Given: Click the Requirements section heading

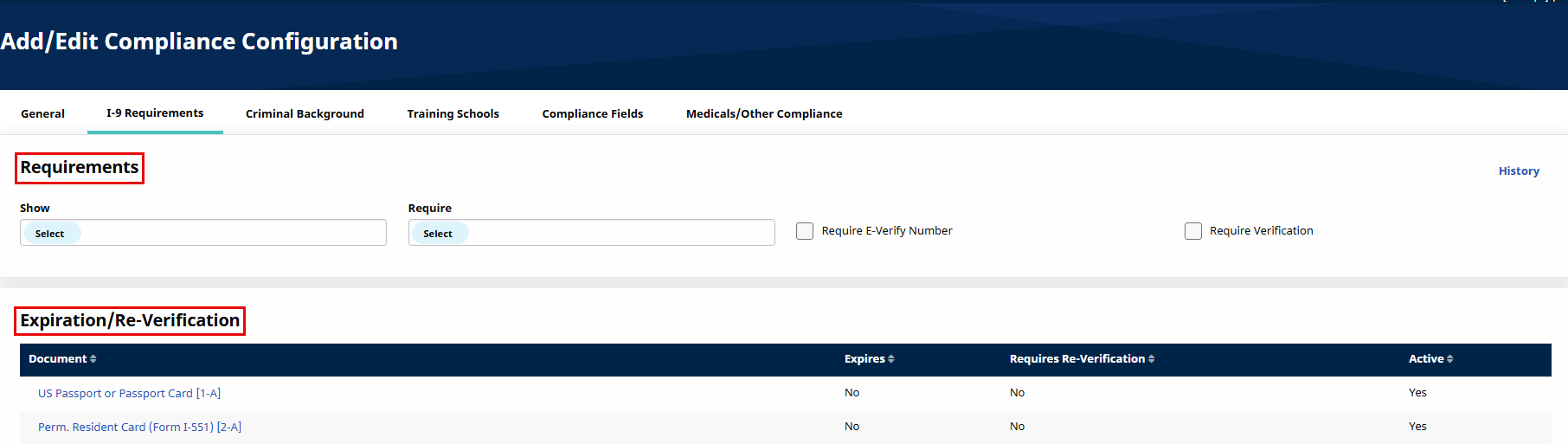Looking at the screenshot, I should click(x=80, y=168).
